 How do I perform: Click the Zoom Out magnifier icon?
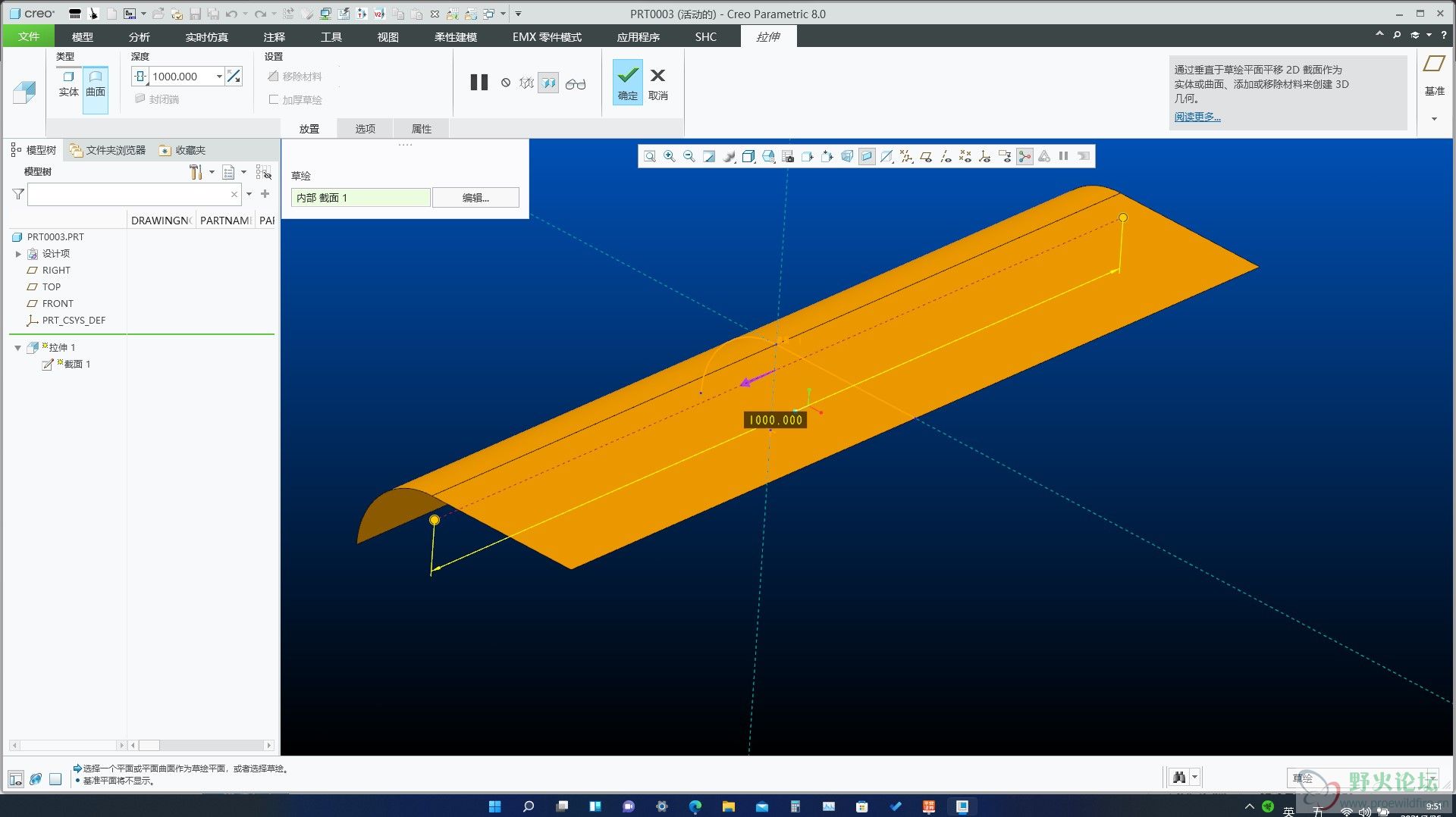pos(689,156)
